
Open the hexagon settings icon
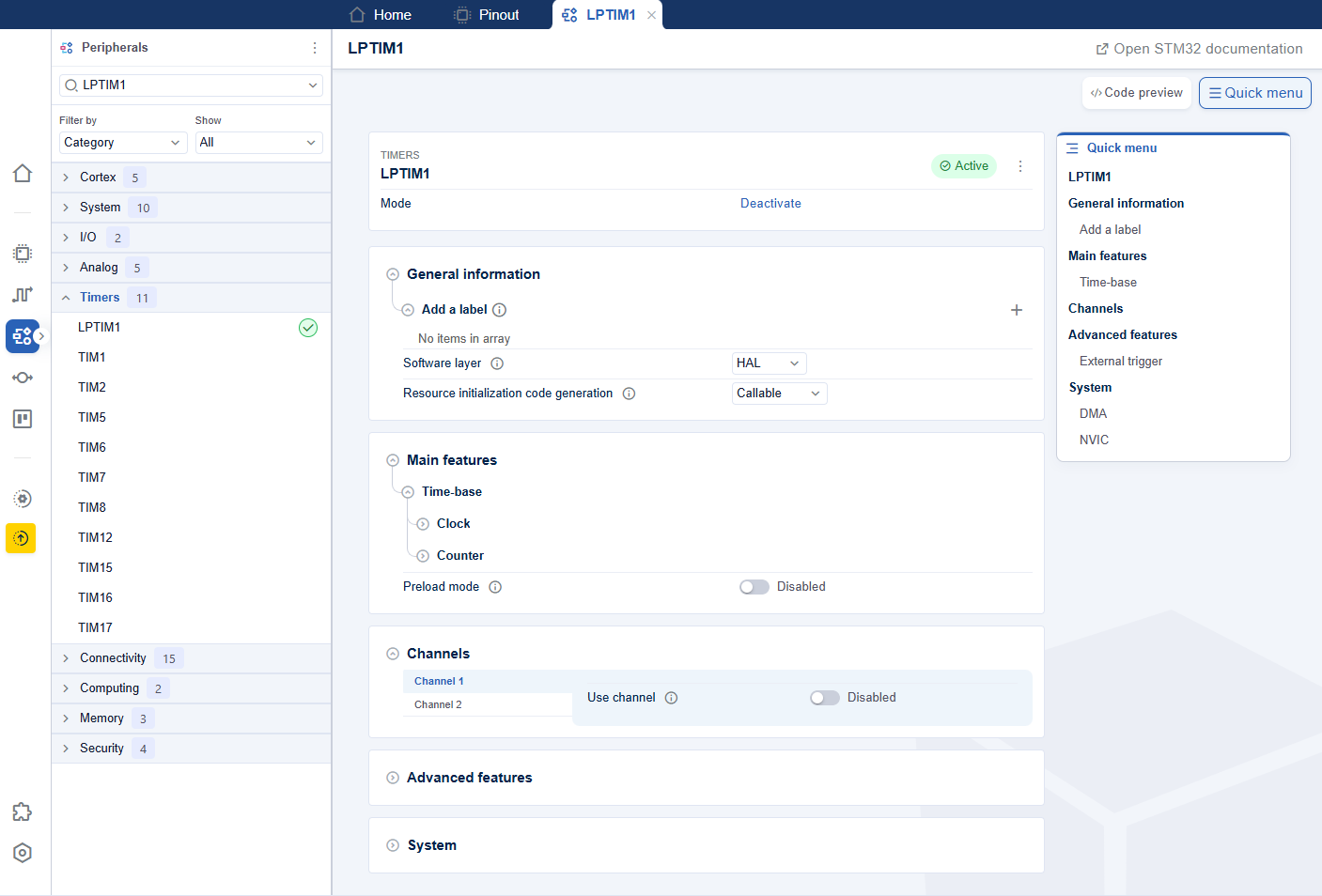tap(23, 853)
